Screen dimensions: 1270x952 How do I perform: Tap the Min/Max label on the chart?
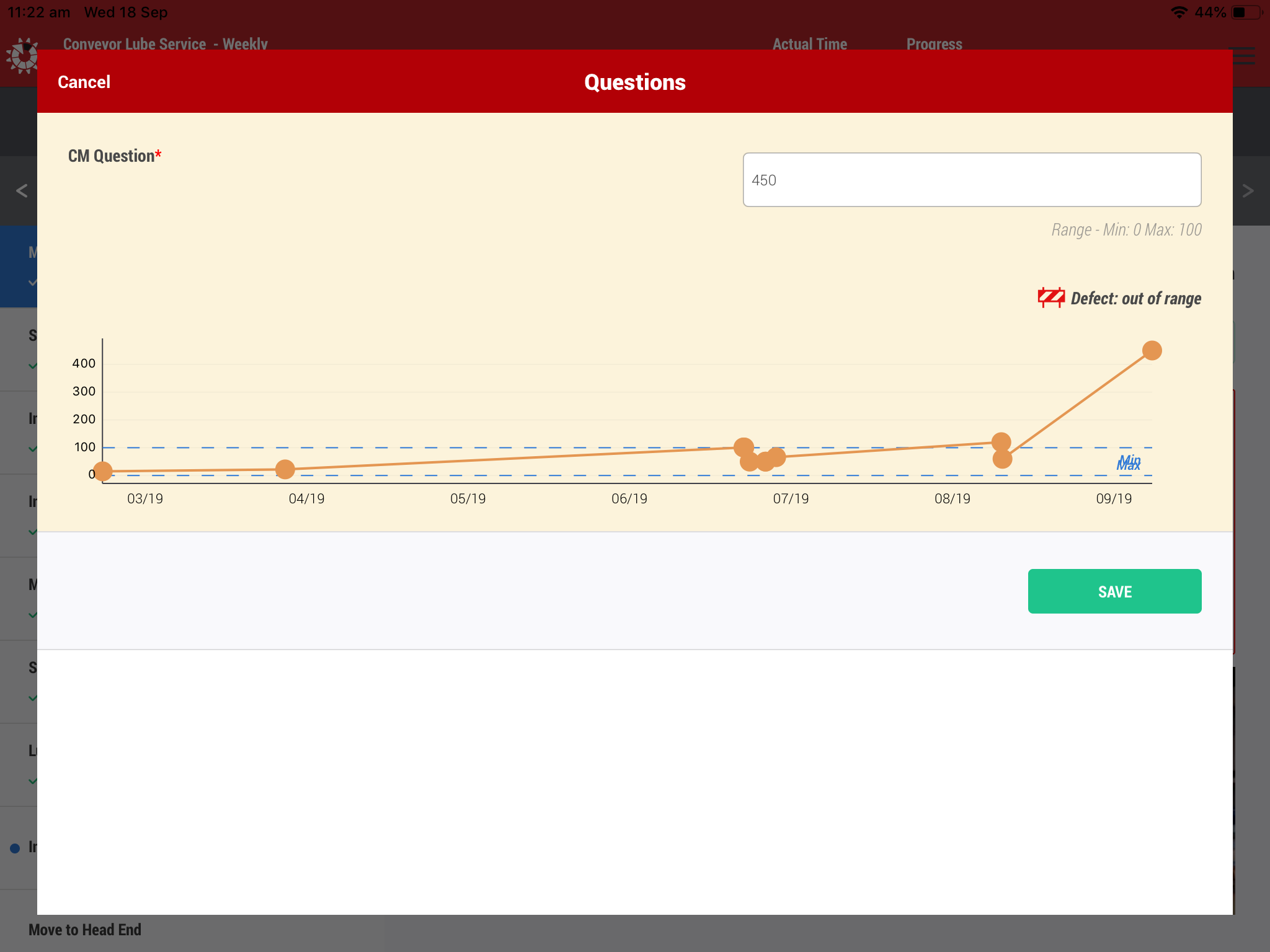[1129, 462]
